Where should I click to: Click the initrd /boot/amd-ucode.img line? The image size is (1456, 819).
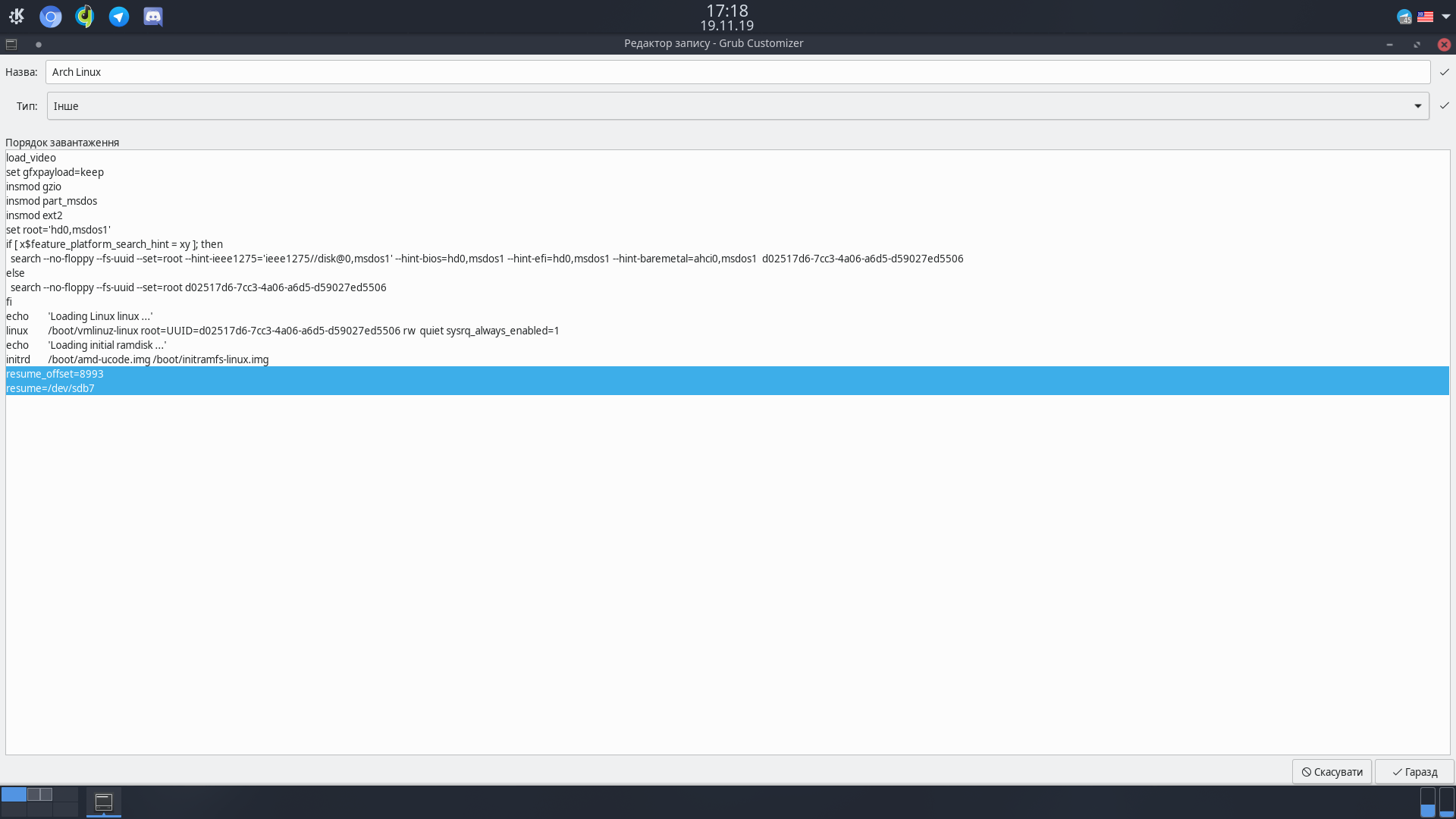pyautogui.click(x=137, y=359)
